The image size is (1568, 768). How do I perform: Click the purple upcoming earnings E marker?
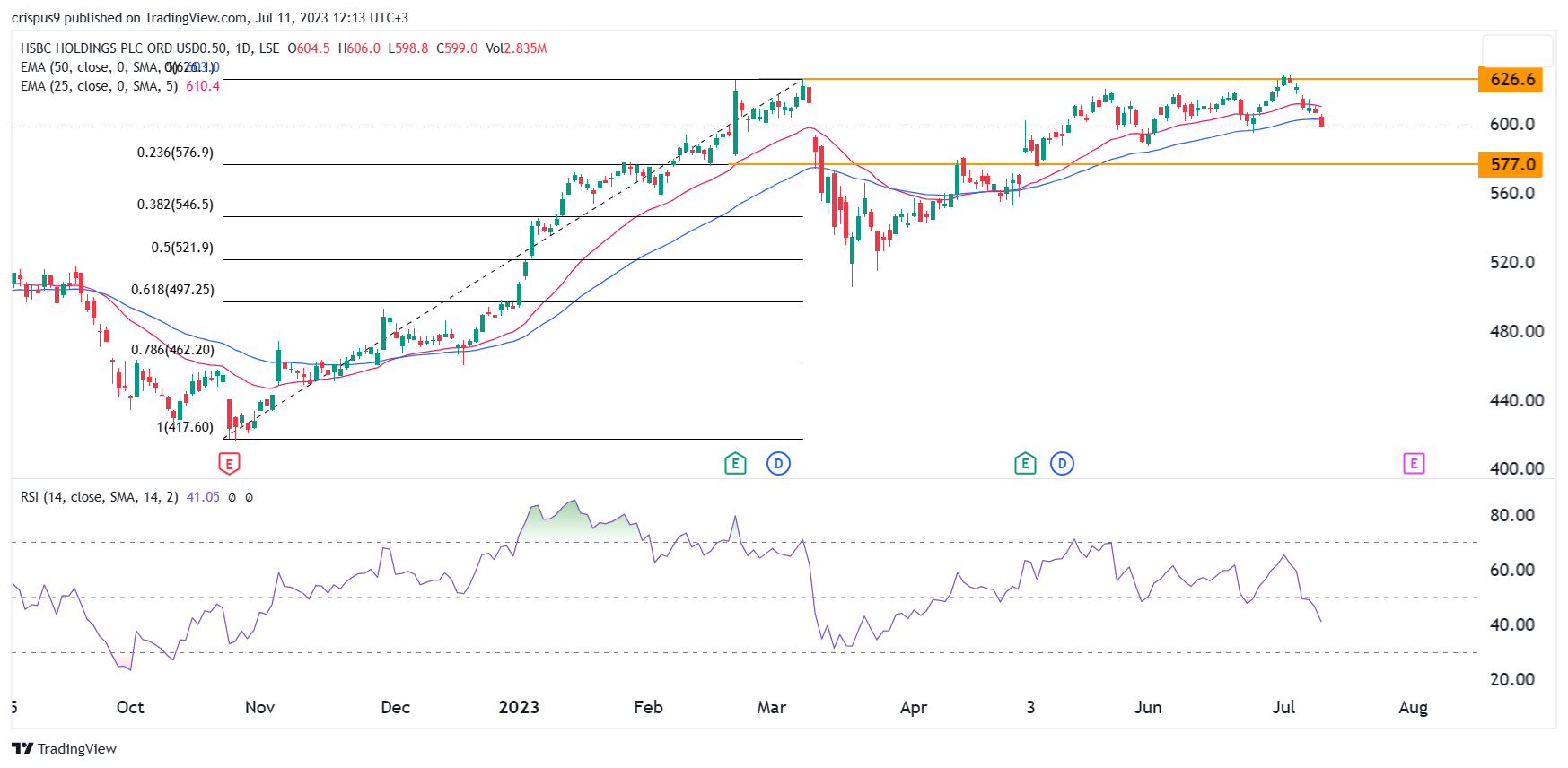(1414, 464)
